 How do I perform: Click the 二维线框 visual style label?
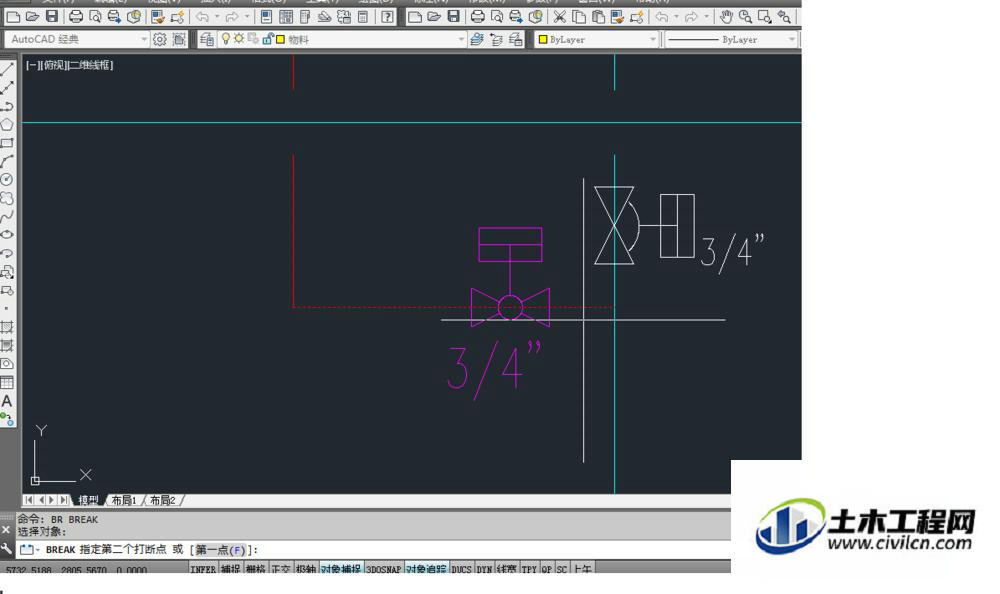90,65
